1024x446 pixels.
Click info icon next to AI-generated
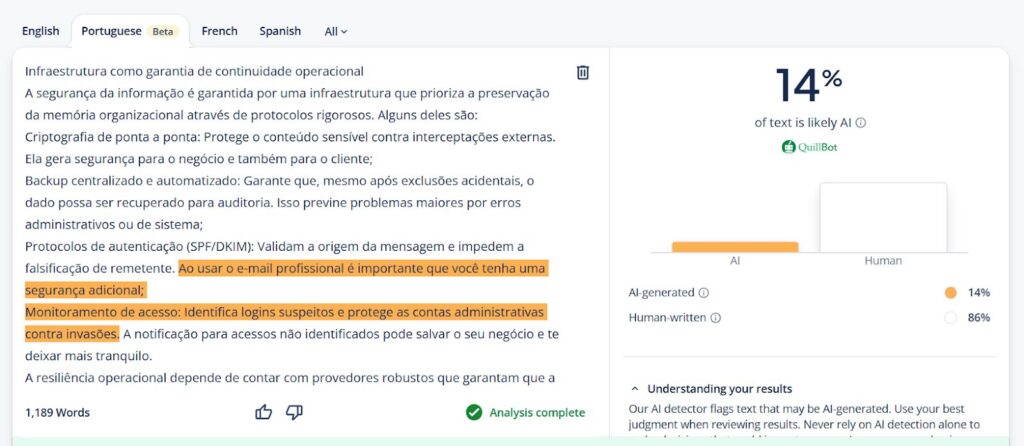[703, 293]
